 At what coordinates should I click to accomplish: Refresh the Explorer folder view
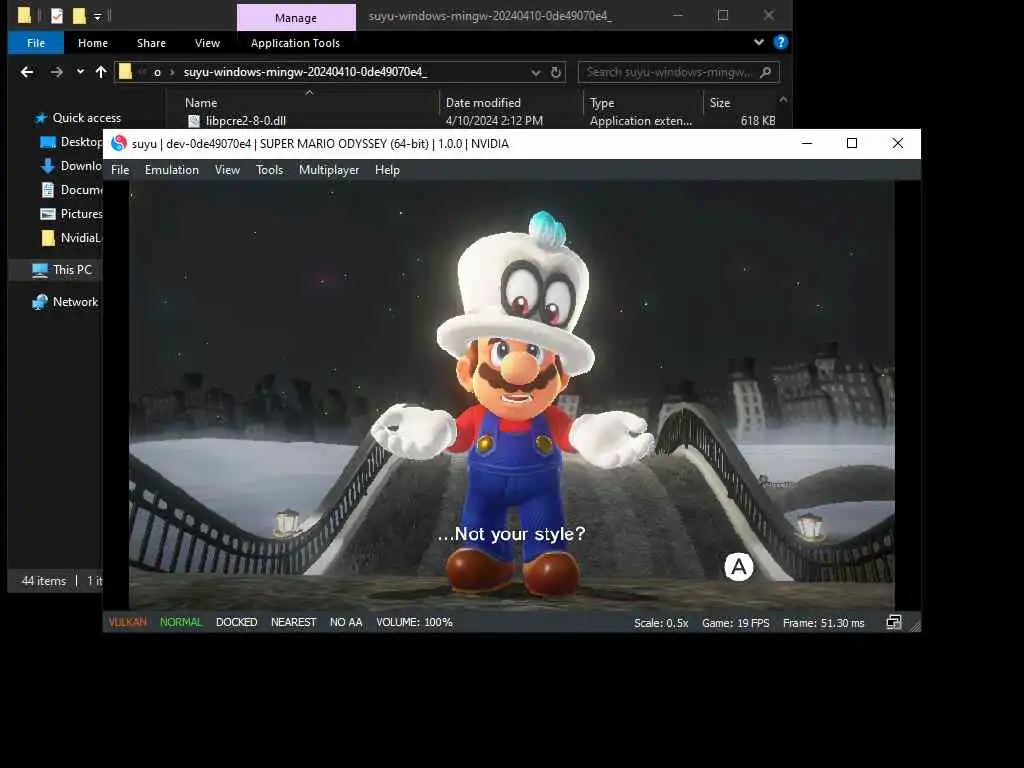556,72
